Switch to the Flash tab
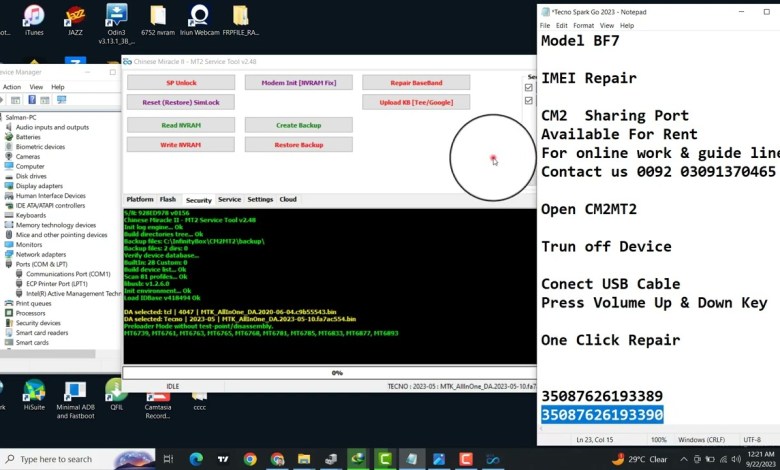 click(168, 200)
